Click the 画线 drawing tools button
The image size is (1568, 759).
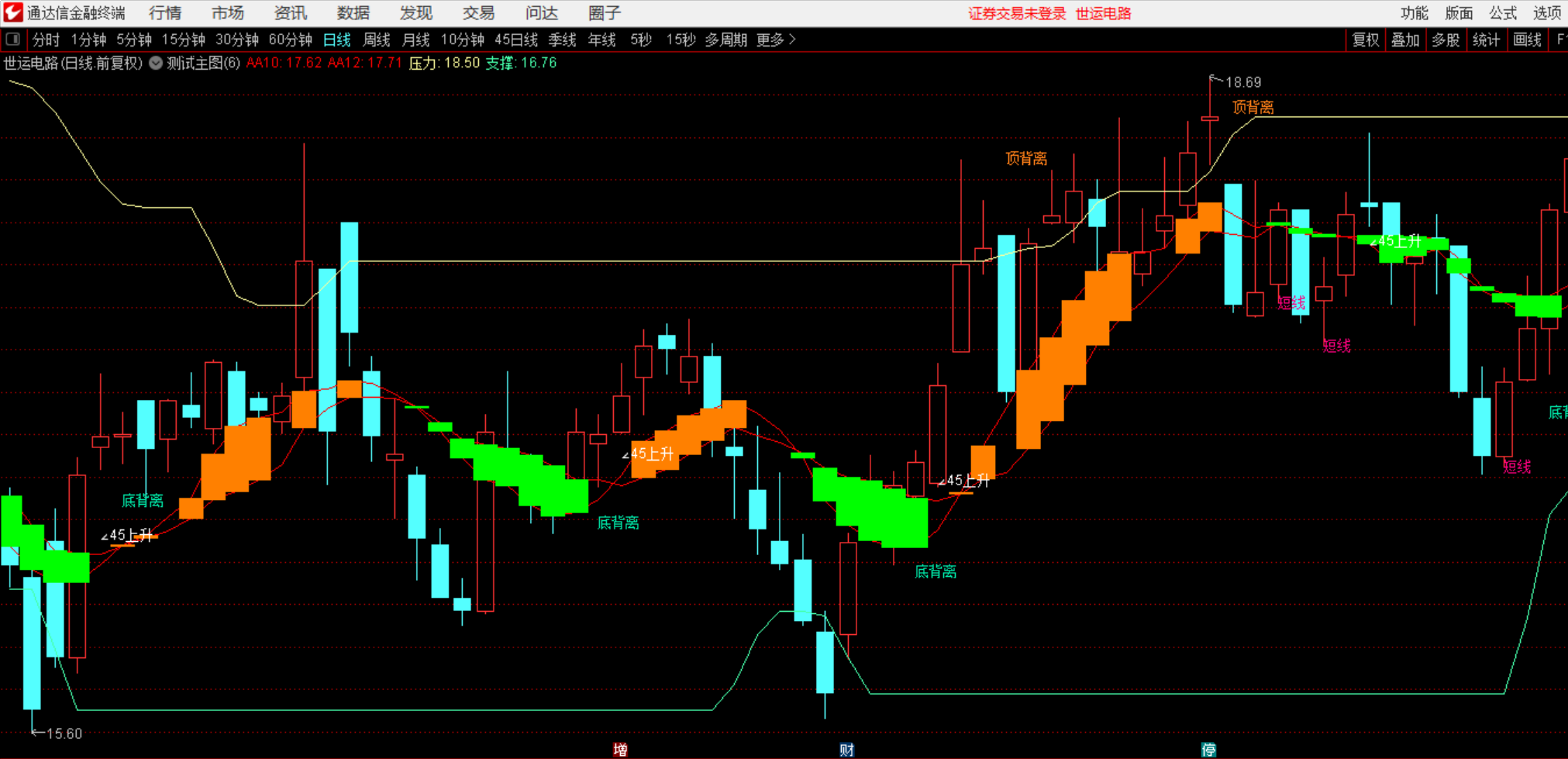(1527, 40)
